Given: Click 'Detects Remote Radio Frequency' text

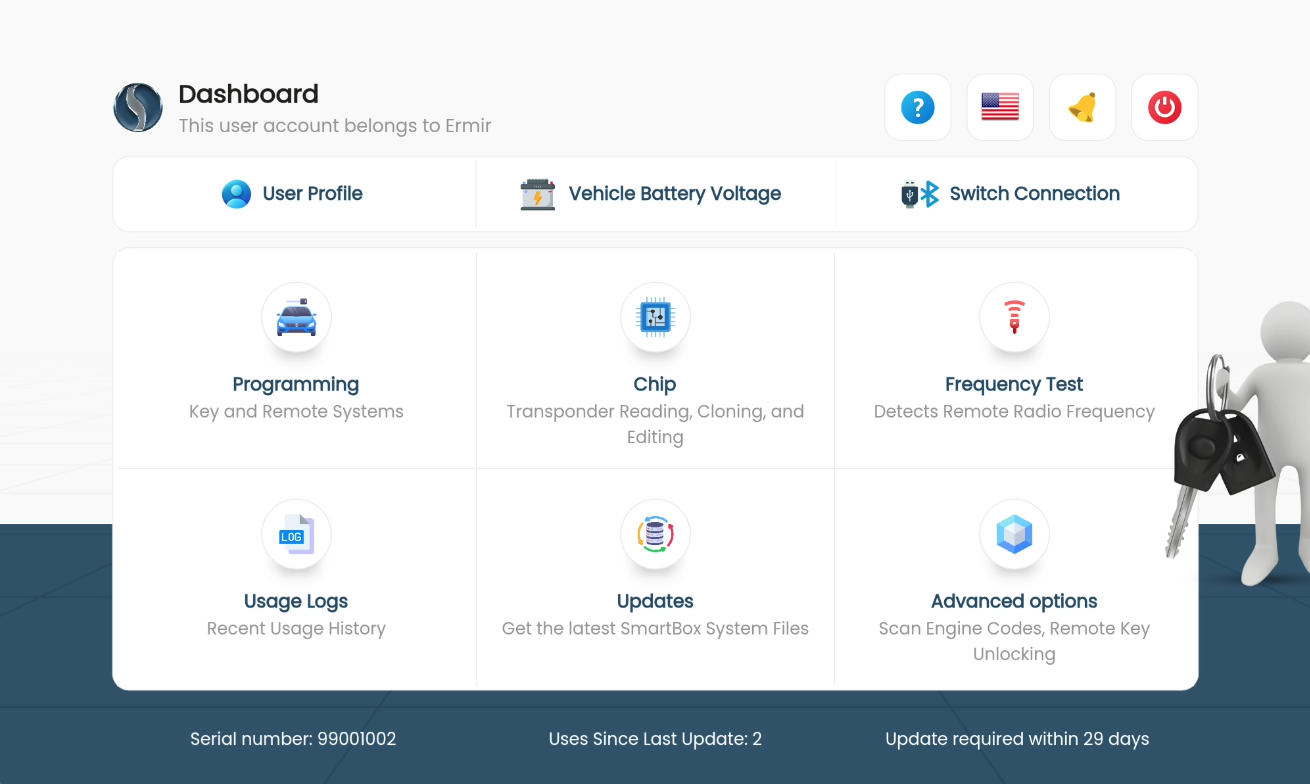Looking at the screenshot, I should coord(1014,412).
